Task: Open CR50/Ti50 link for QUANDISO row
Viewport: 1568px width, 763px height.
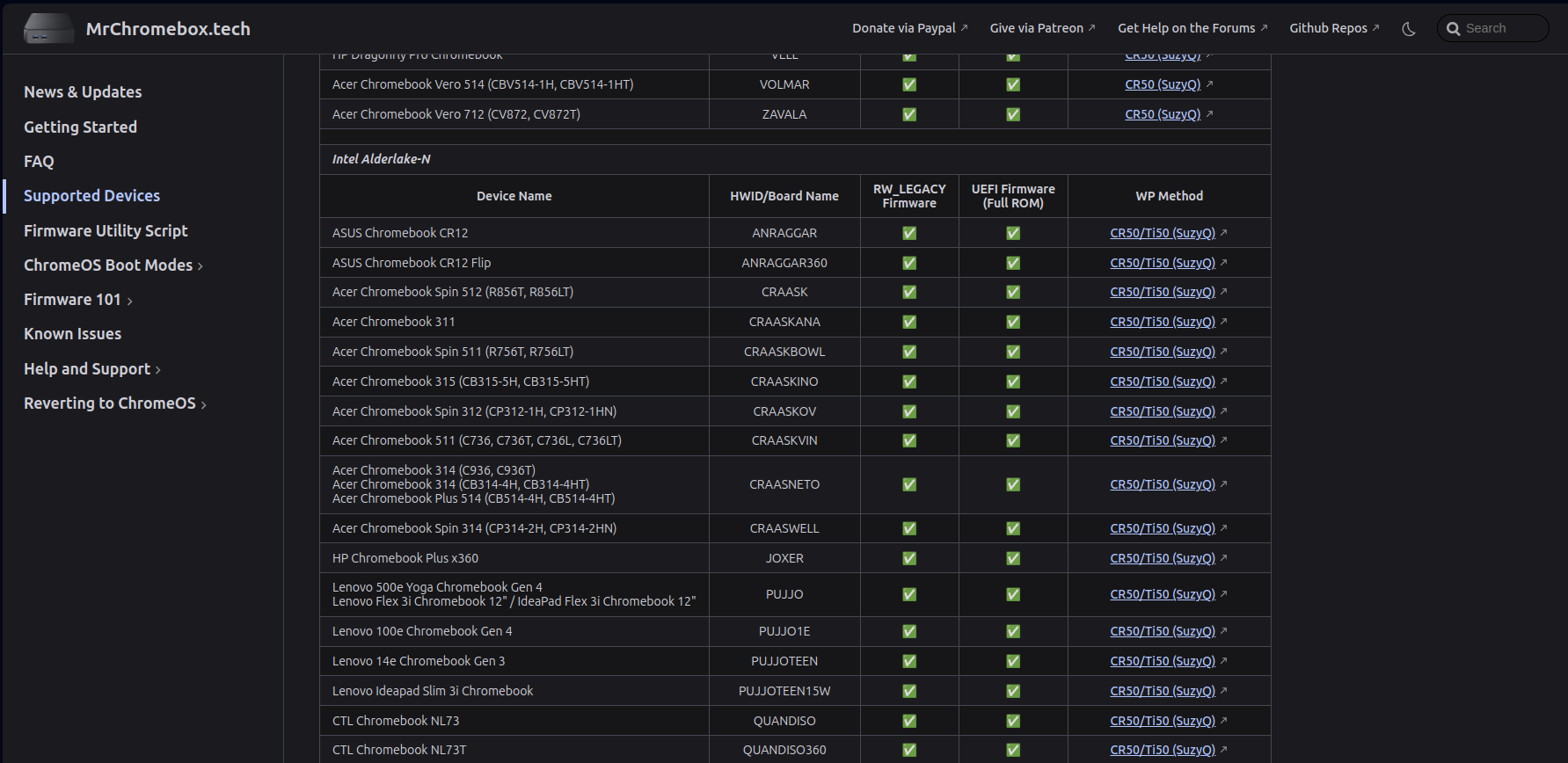Action: click(x=1163, y=721)
